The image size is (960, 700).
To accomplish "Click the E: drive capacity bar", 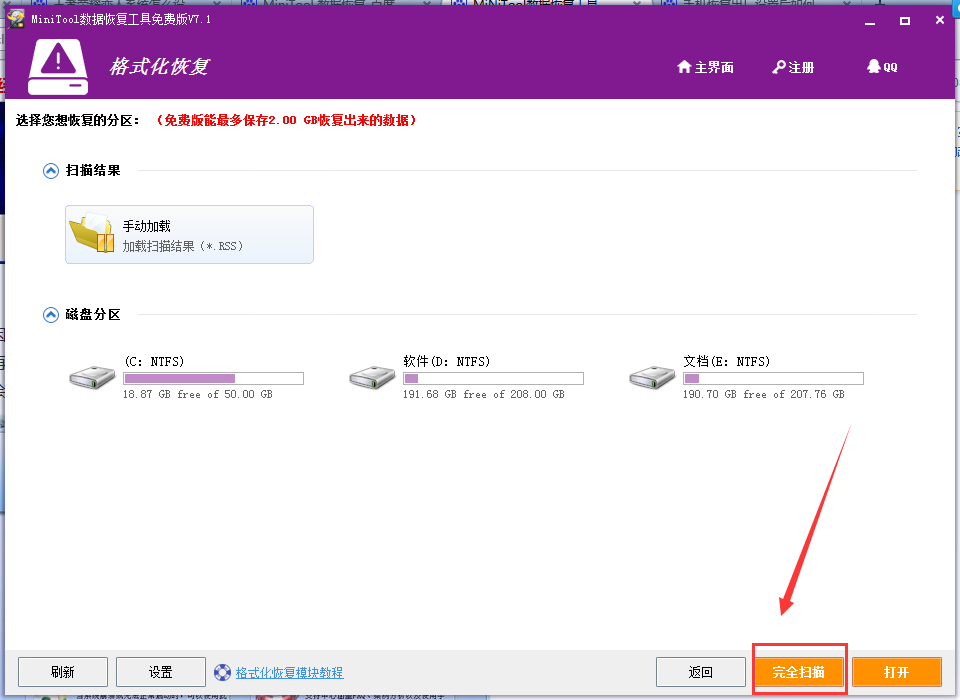I will tap(775, 378).
